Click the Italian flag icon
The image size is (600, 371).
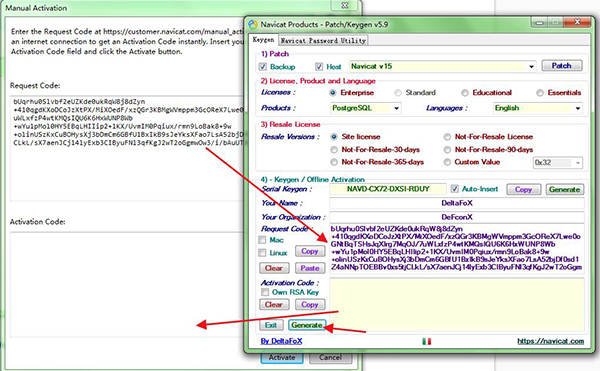pyautogui.click(x=427, y=341)
